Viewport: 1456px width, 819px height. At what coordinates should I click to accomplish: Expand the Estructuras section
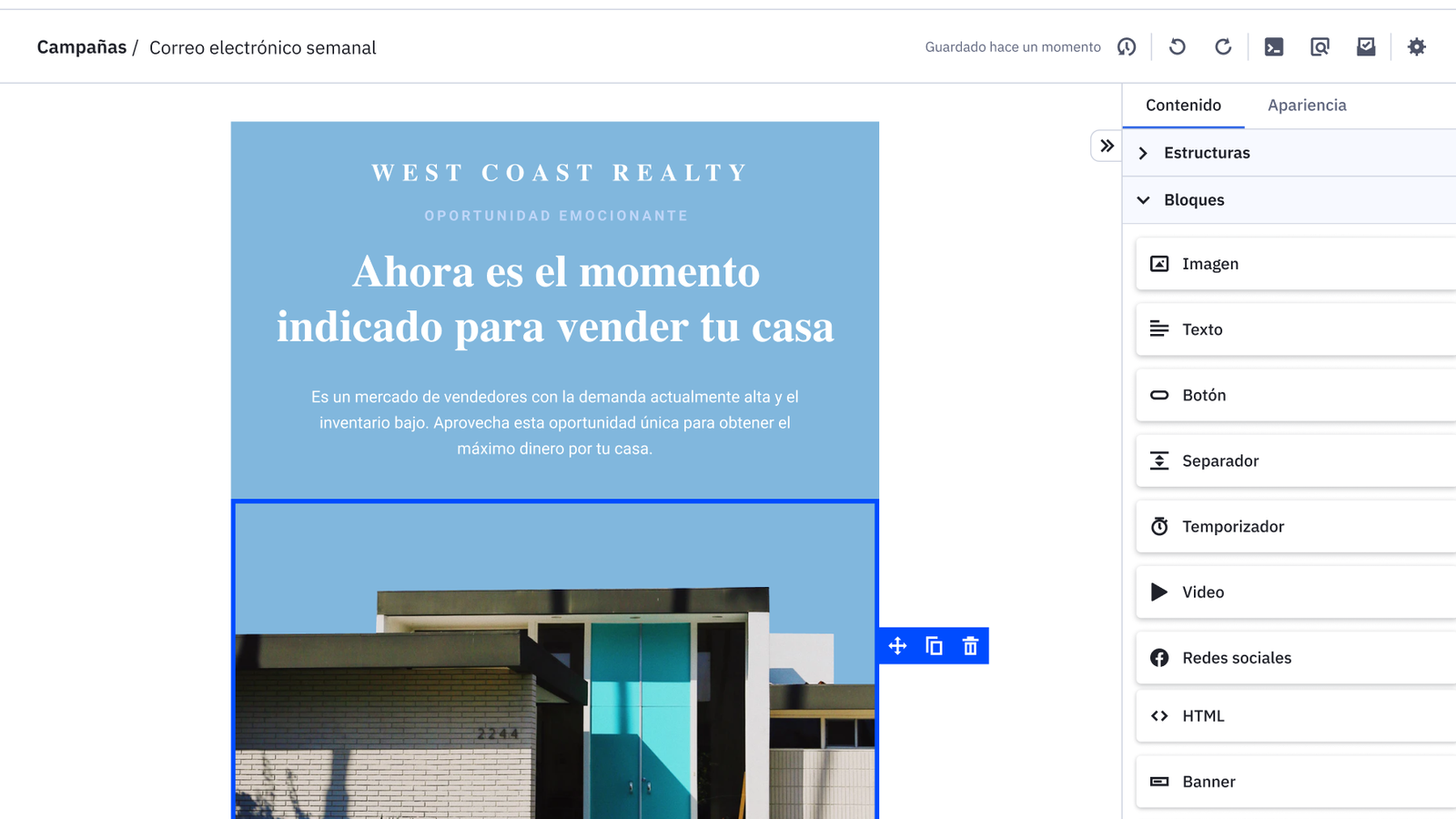(x=1207, y=153)
